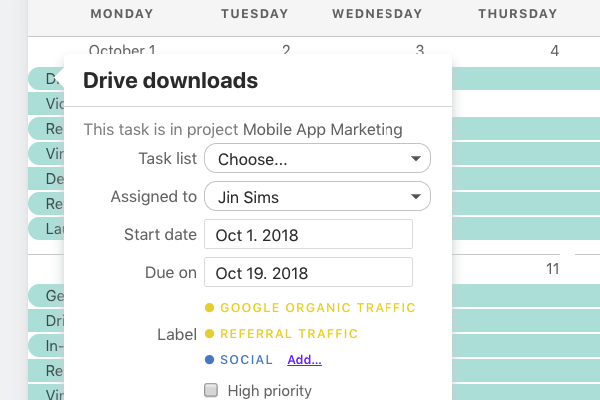Viewport: 600px width, 400px height.
Task: Click the October 4 calendar day
Action: click(x=554, y=51)
